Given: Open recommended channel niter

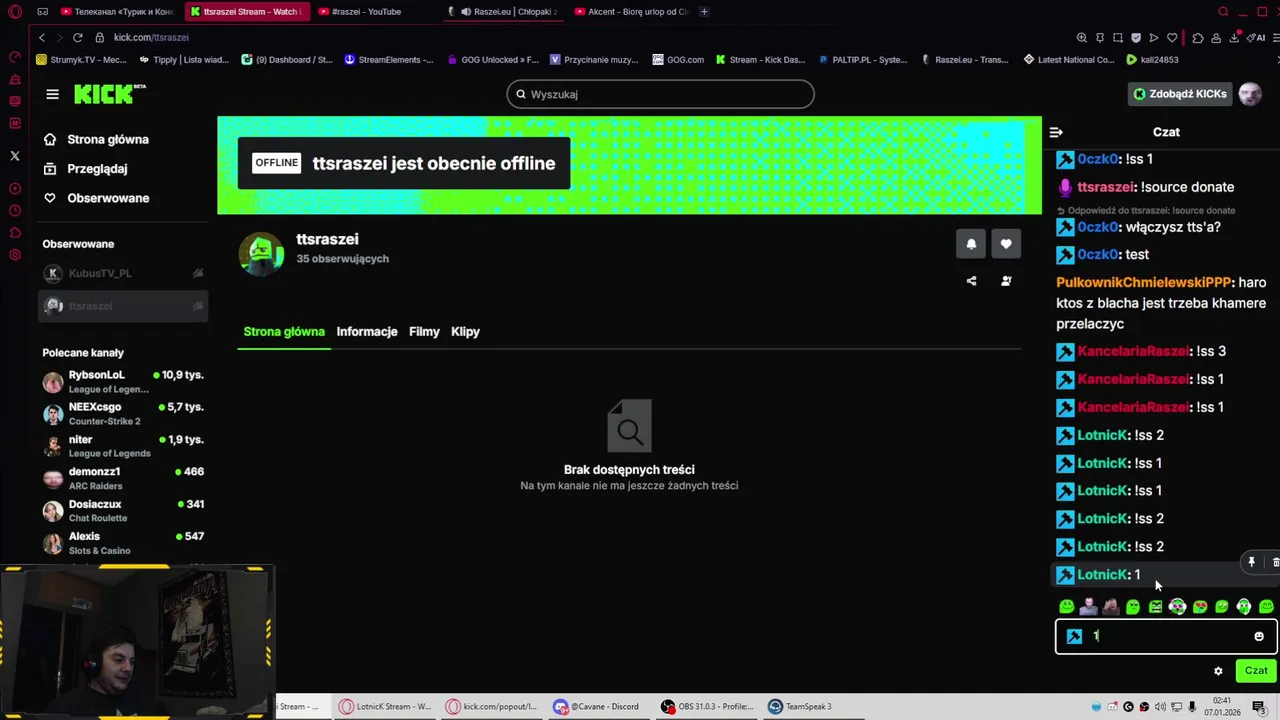Looking at the screenshot, I should (123, 446).
